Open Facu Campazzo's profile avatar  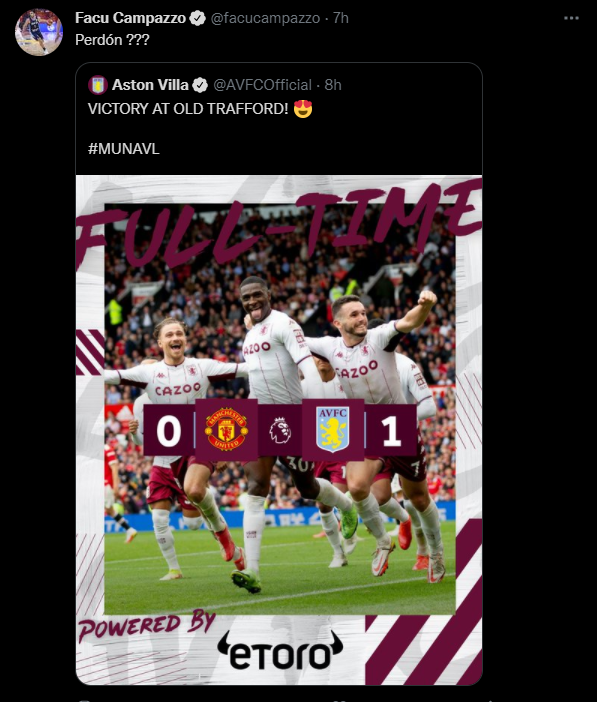tap(39, 32)
